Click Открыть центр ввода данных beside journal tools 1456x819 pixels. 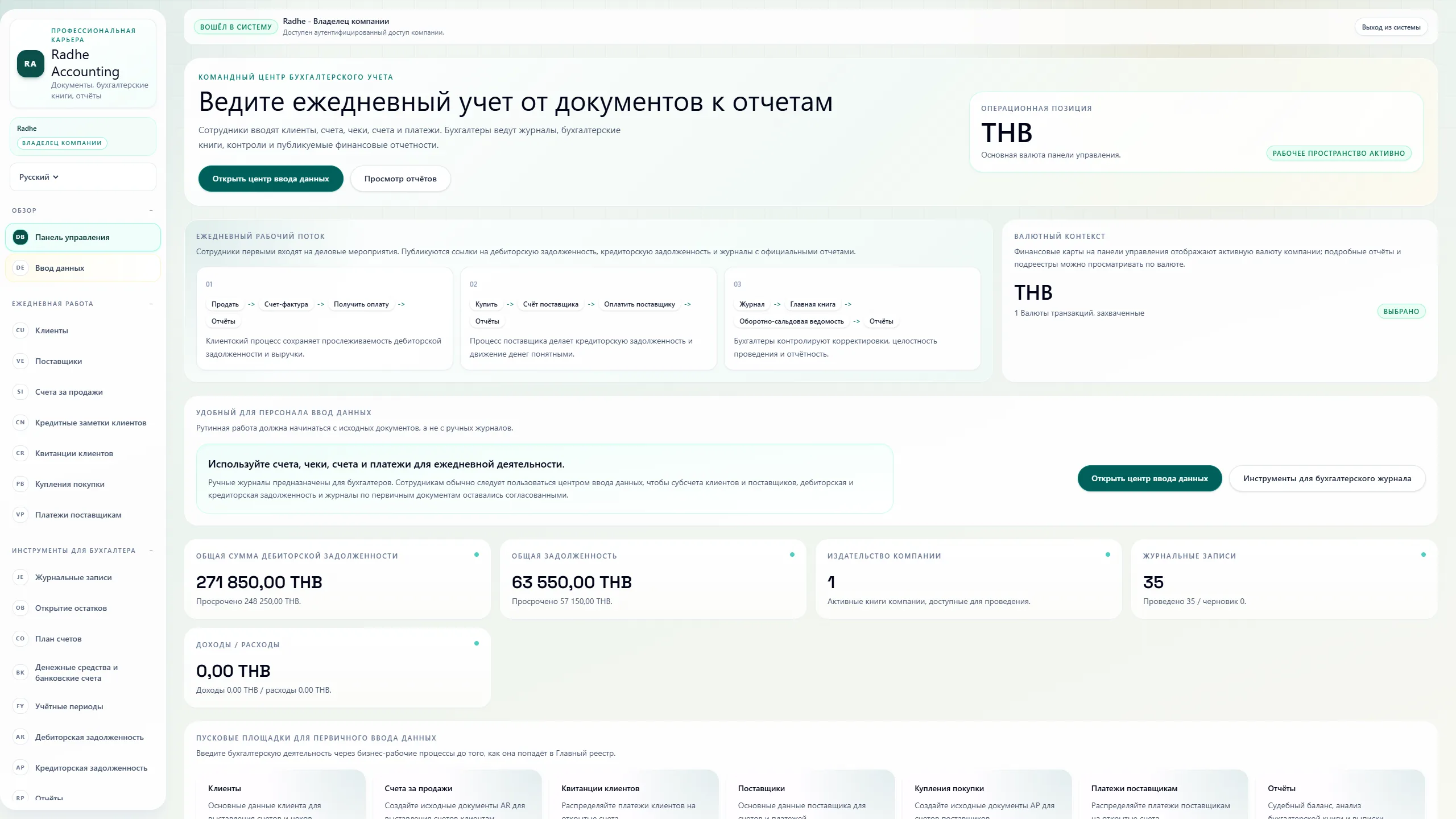(1149, 478)
